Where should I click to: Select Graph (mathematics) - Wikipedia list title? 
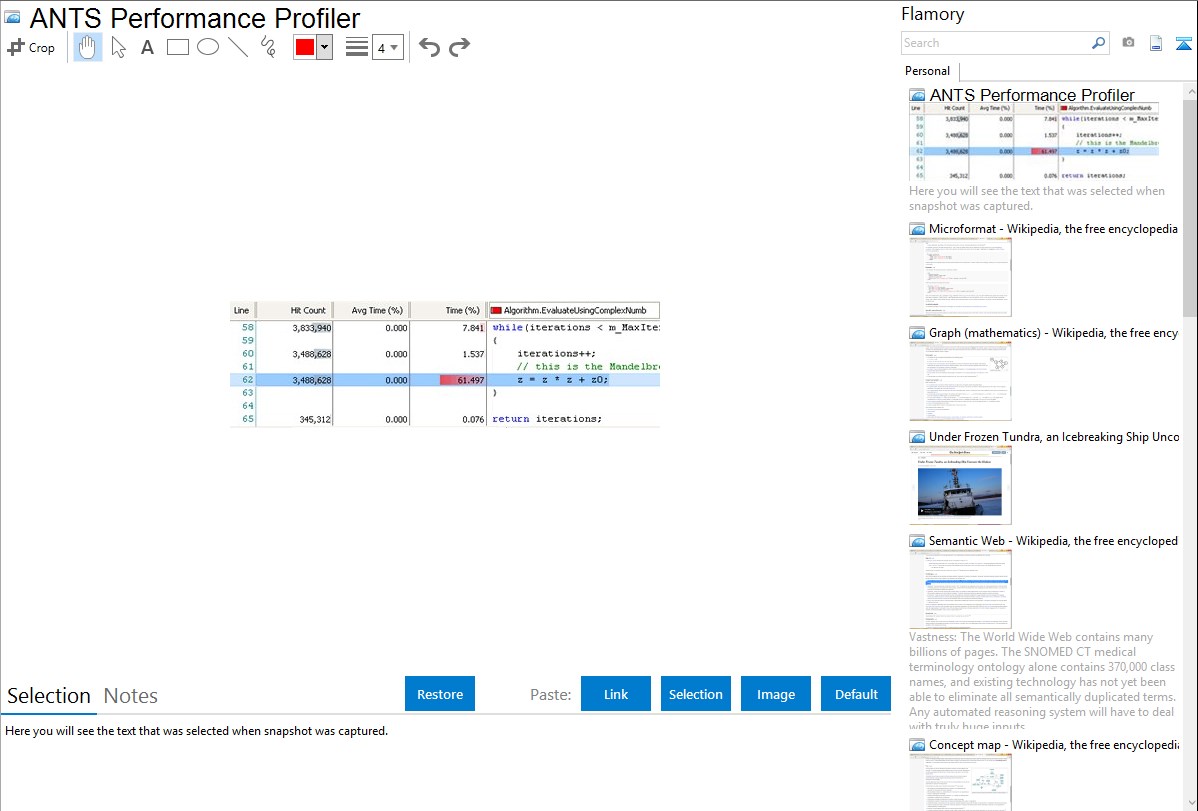[x=1053, y=333]
